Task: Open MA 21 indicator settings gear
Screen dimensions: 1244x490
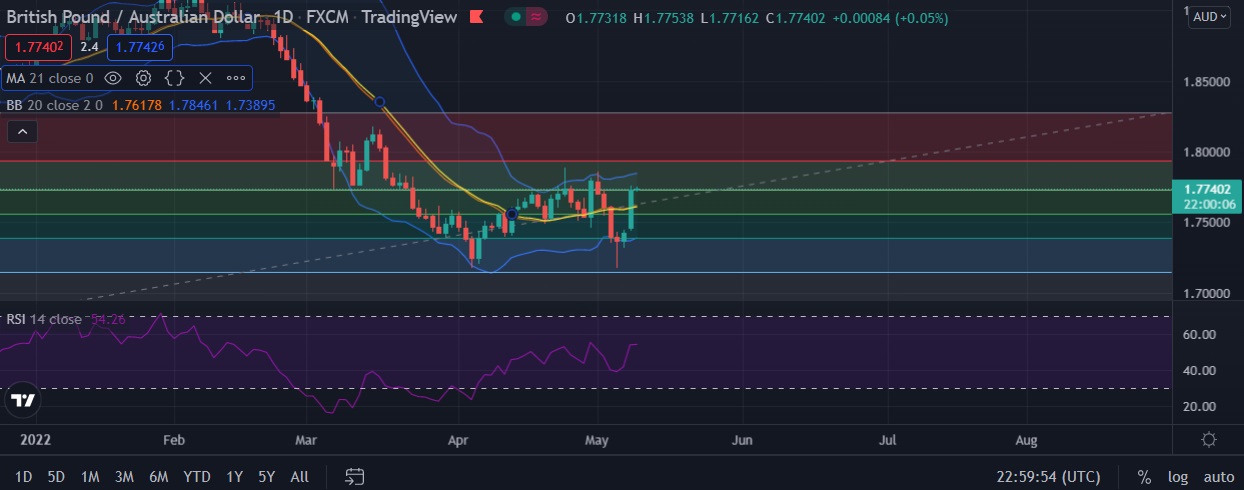Action: coord(143,78)
